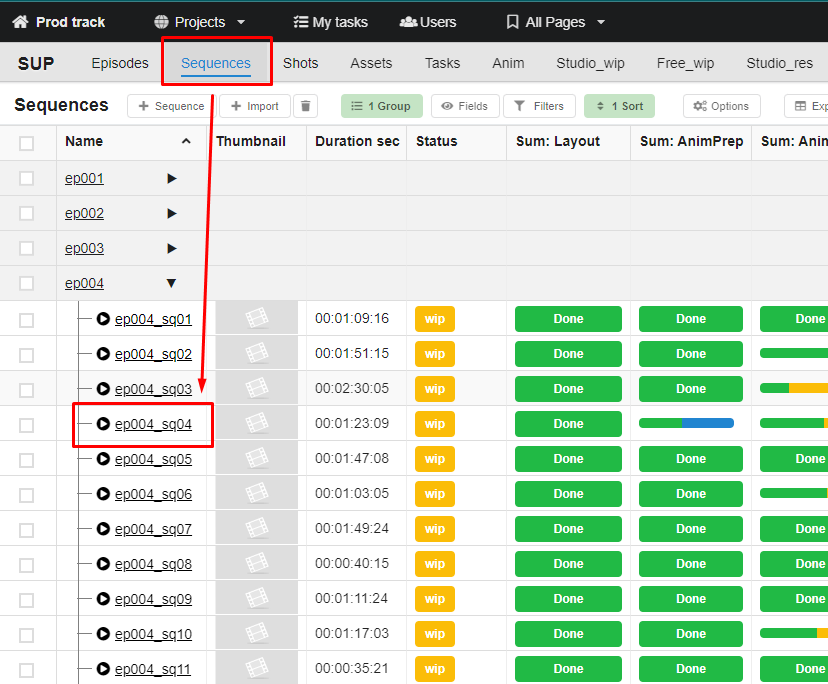Click play icon beside ep004_sq01
The image size is (828, 684).
[x=103, y=319]
